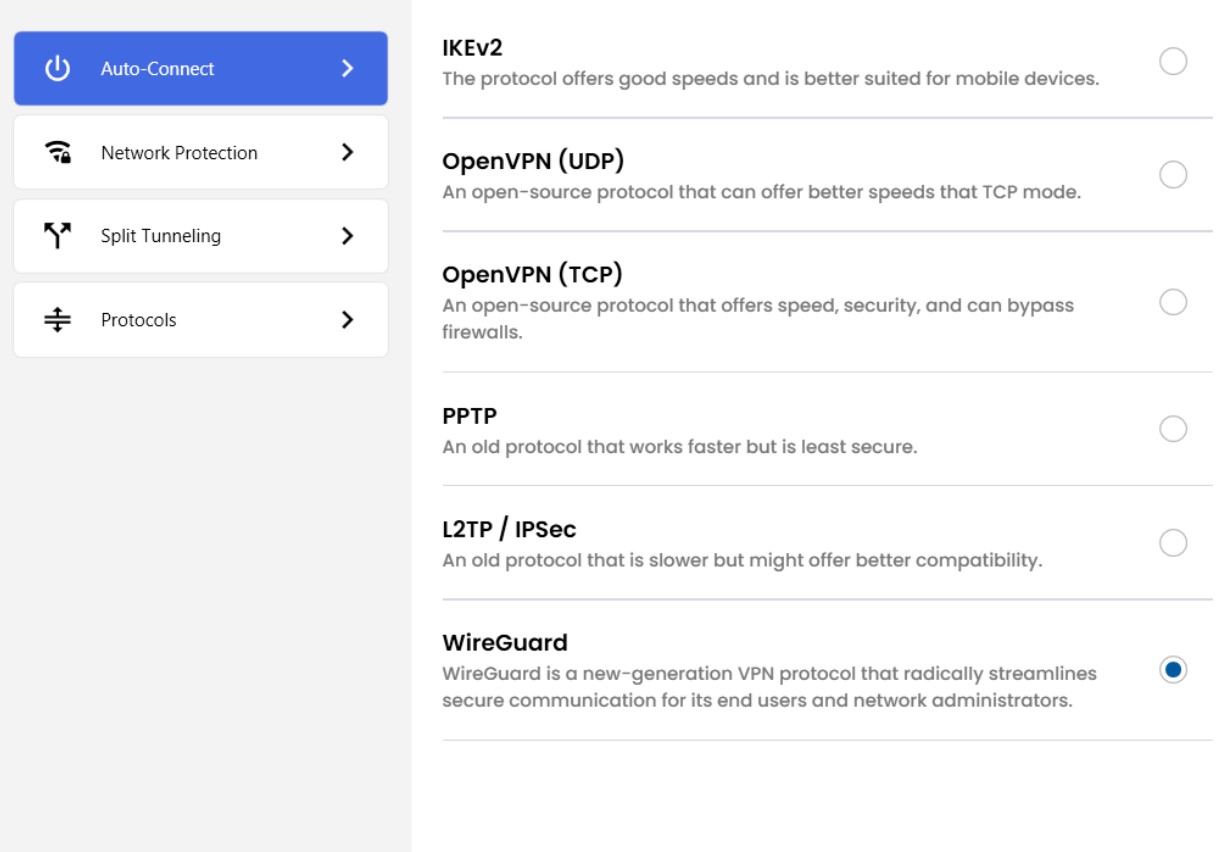
Task: Select the IKEv2 protocol radio button
Action: pyautogui.click(x=1173, y=62)
